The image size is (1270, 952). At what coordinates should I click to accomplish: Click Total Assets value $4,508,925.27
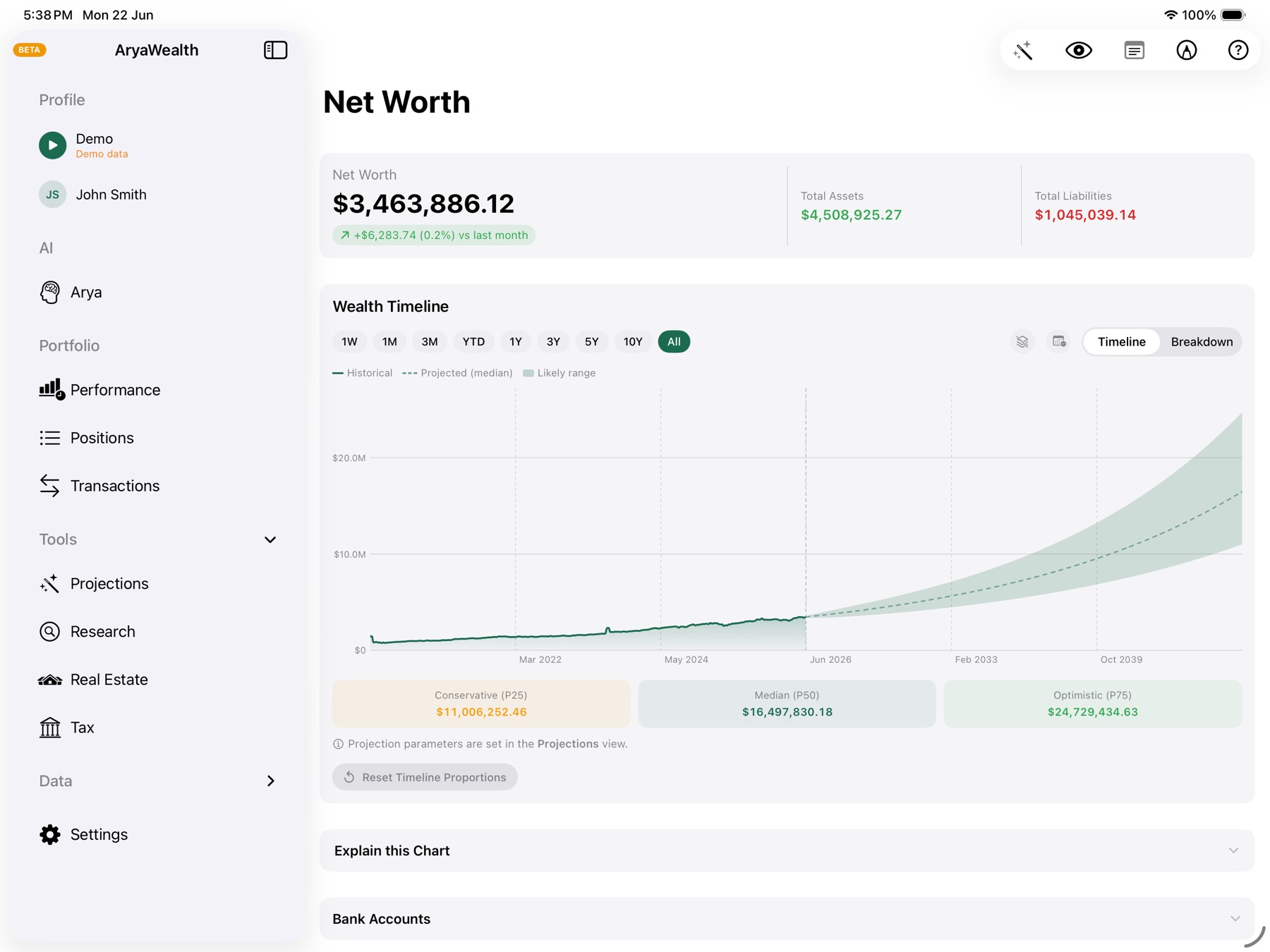click(x=851, y=215)
